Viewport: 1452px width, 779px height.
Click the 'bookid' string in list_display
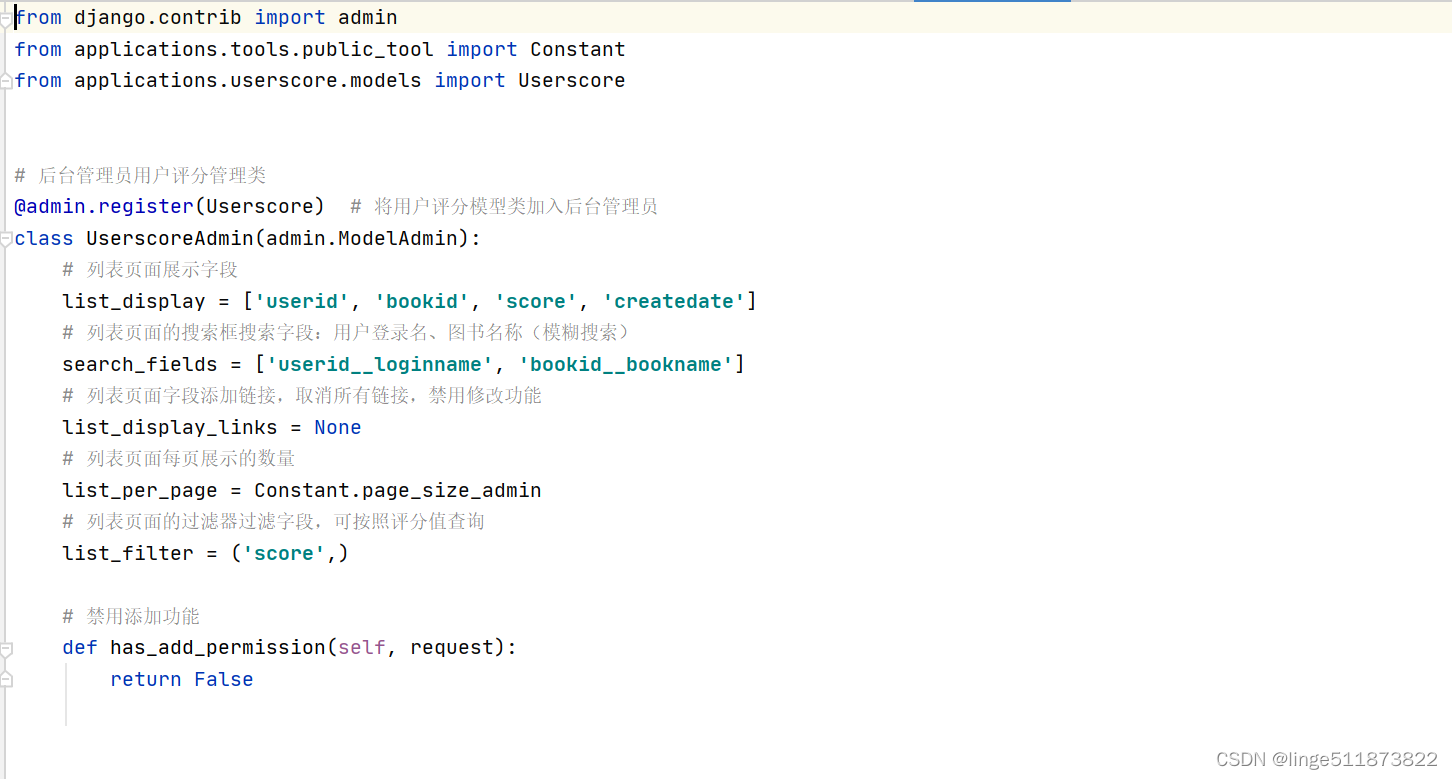point(421,301)
